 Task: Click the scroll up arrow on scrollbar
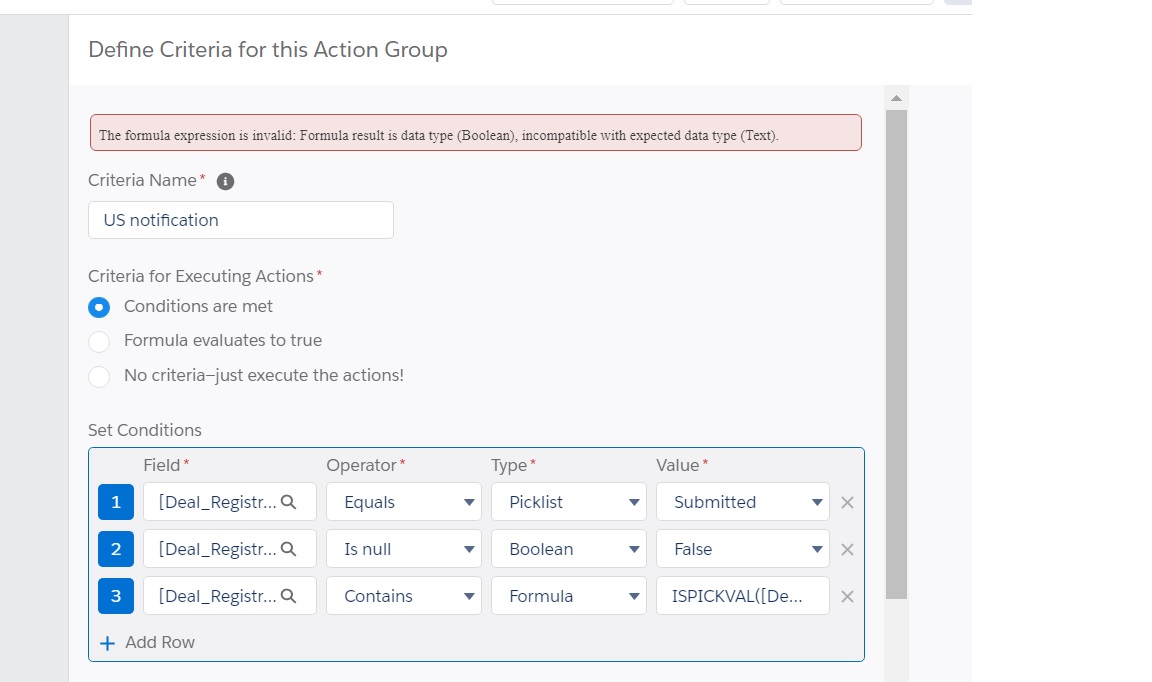(896, 98)
